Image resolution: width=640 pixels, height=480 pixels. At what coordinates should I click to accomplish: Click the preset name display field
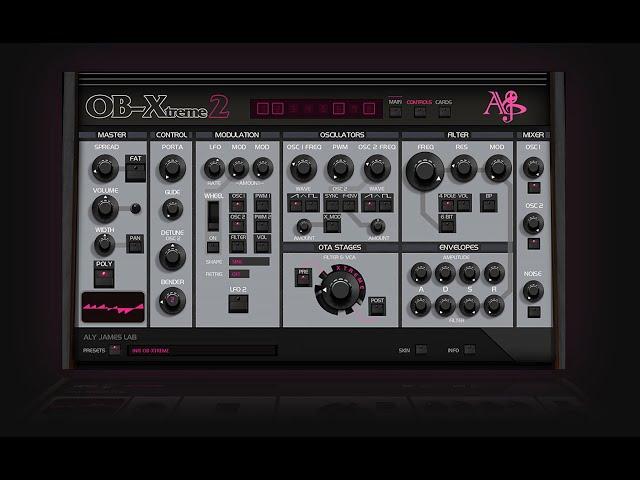click(202, 350)
